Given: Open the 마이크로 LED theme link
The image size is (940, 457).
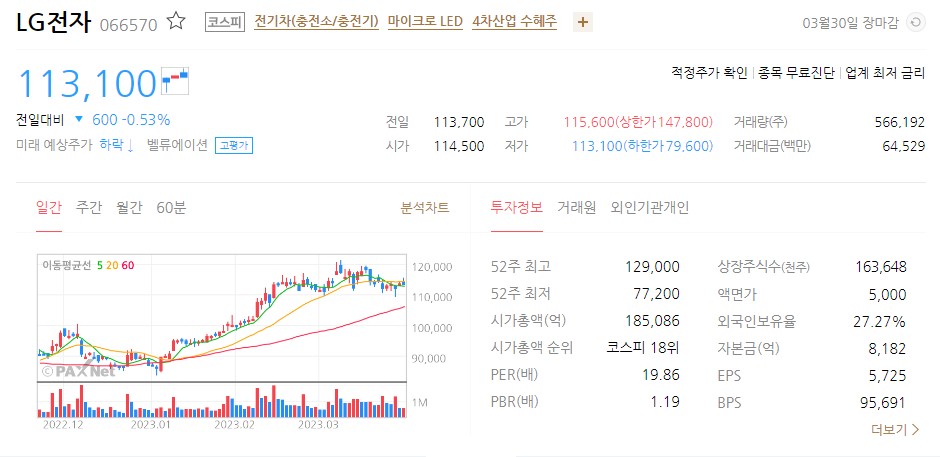Looking at the screenshot, I should click(425, 22).
